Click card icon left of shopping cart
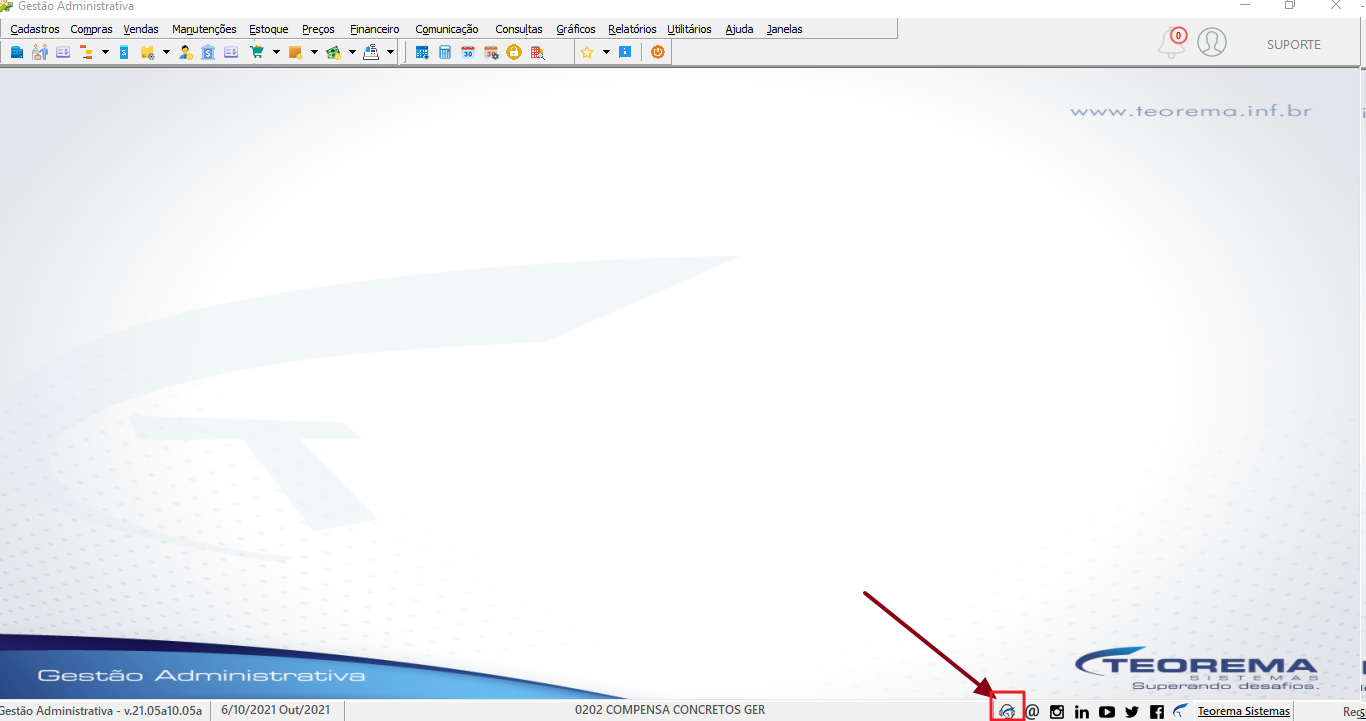 pyautogui.click(x=231, y=52)
